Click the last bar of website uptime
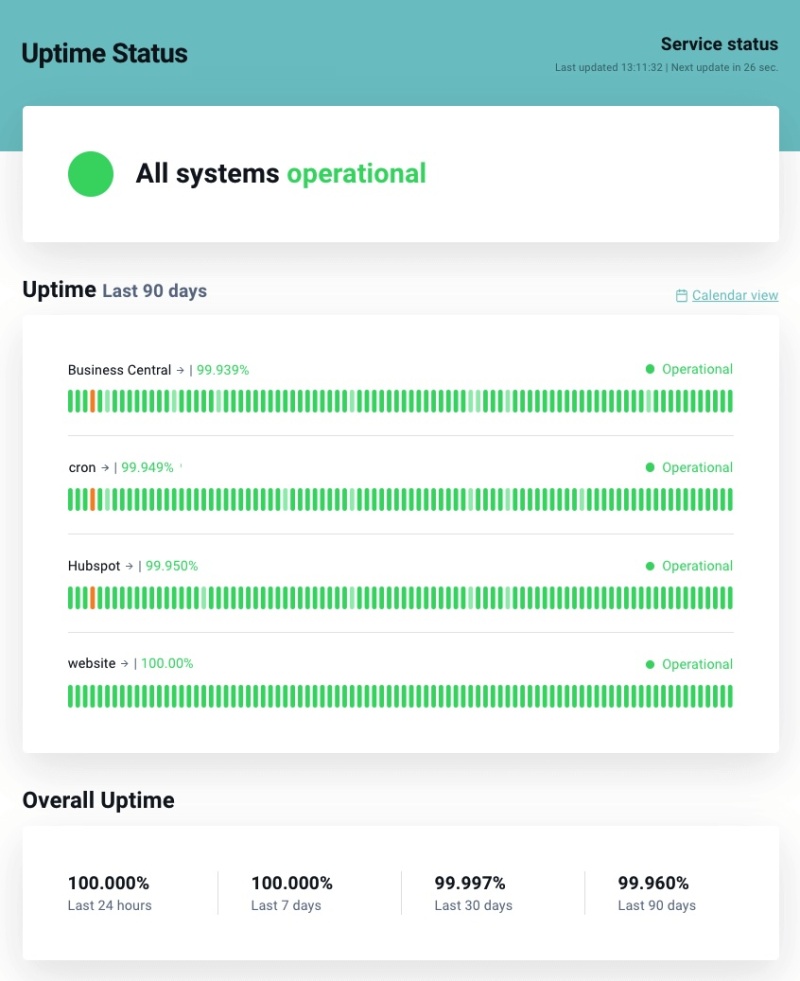This screenshot has width=800, height=981. [730, 696]
